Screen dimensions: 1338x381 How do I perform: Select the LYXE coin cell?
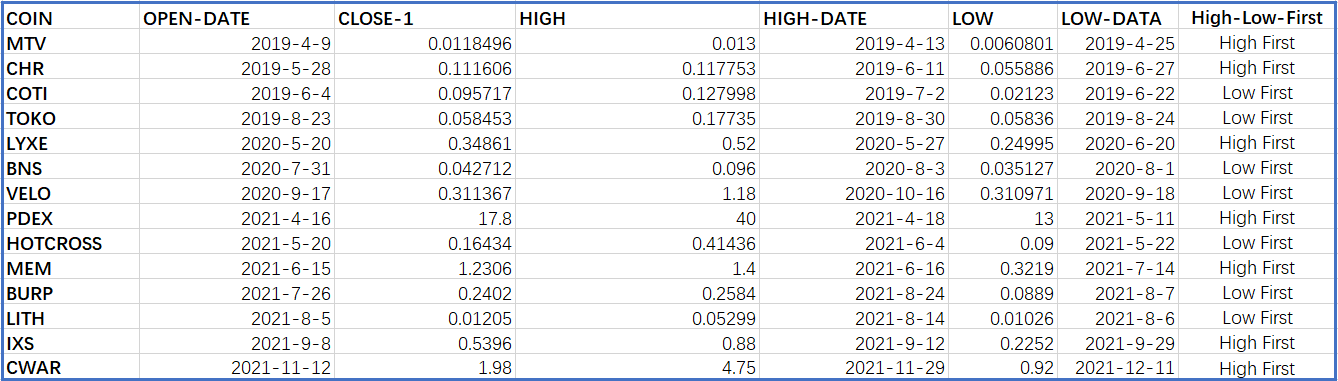71,143
